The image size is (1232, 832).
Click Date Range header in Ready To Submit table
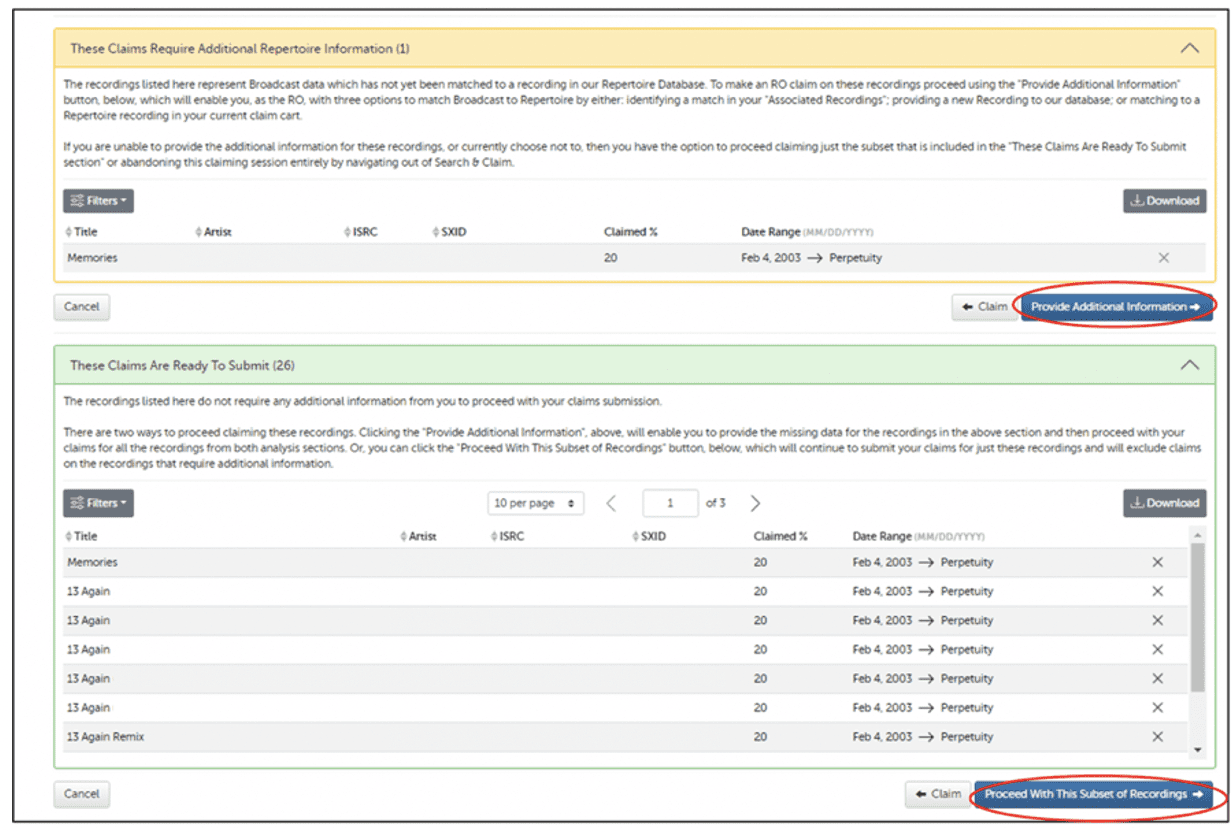click(918, 537)
